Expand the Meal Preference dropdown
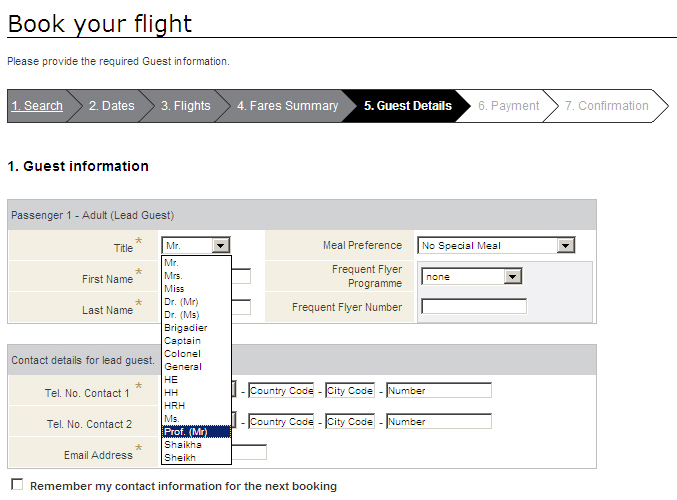Screen dimensions: 677x500 [x=566, y=245]
